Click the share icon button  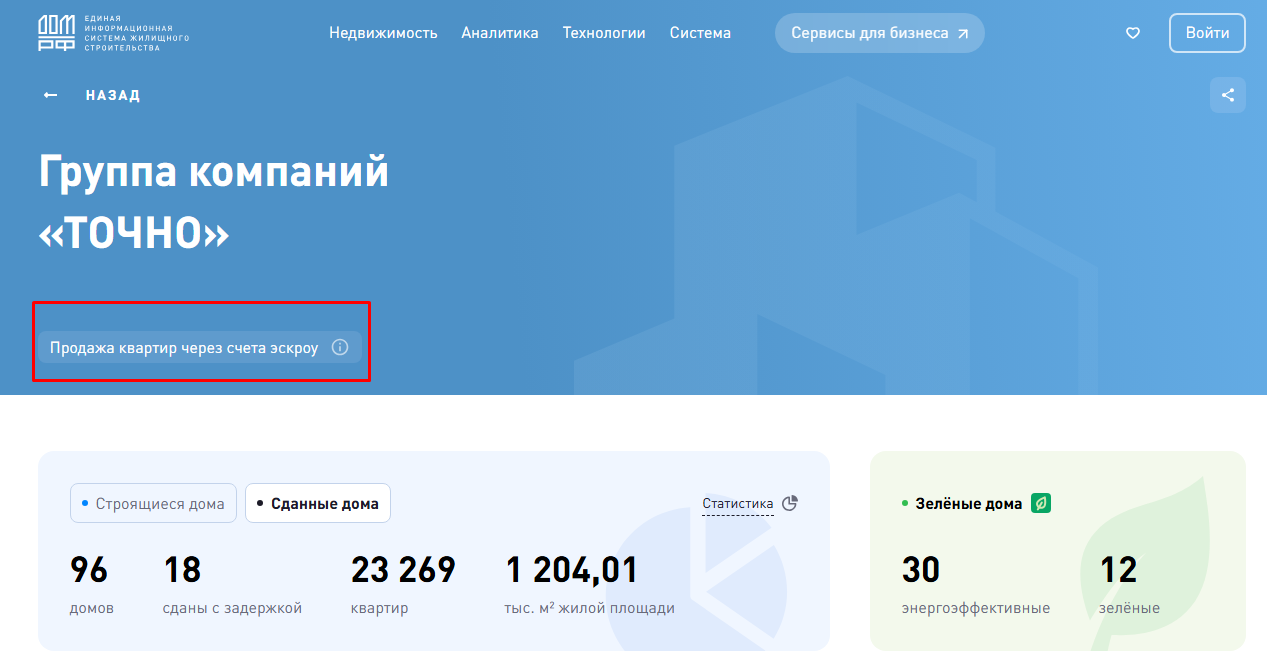coord(1228,95)
